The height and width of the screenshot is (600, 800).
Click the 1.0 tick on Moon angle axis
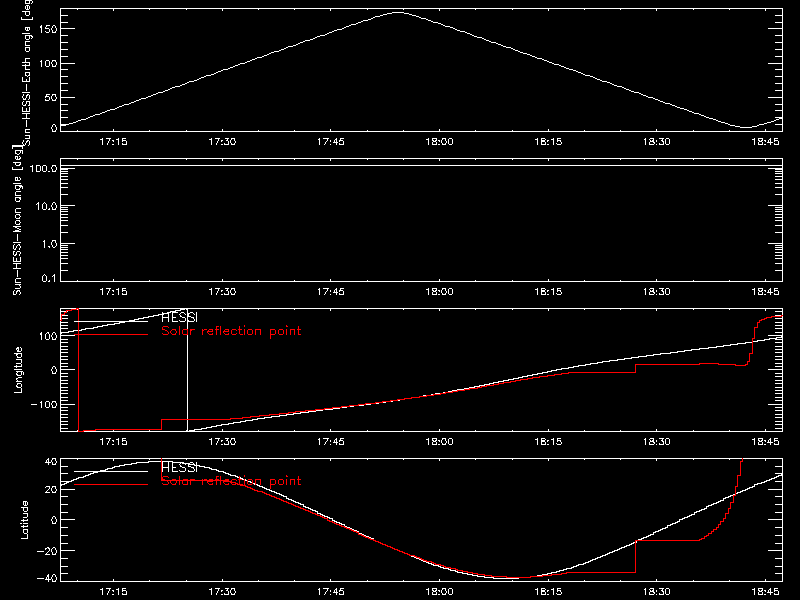click(49, 244)
